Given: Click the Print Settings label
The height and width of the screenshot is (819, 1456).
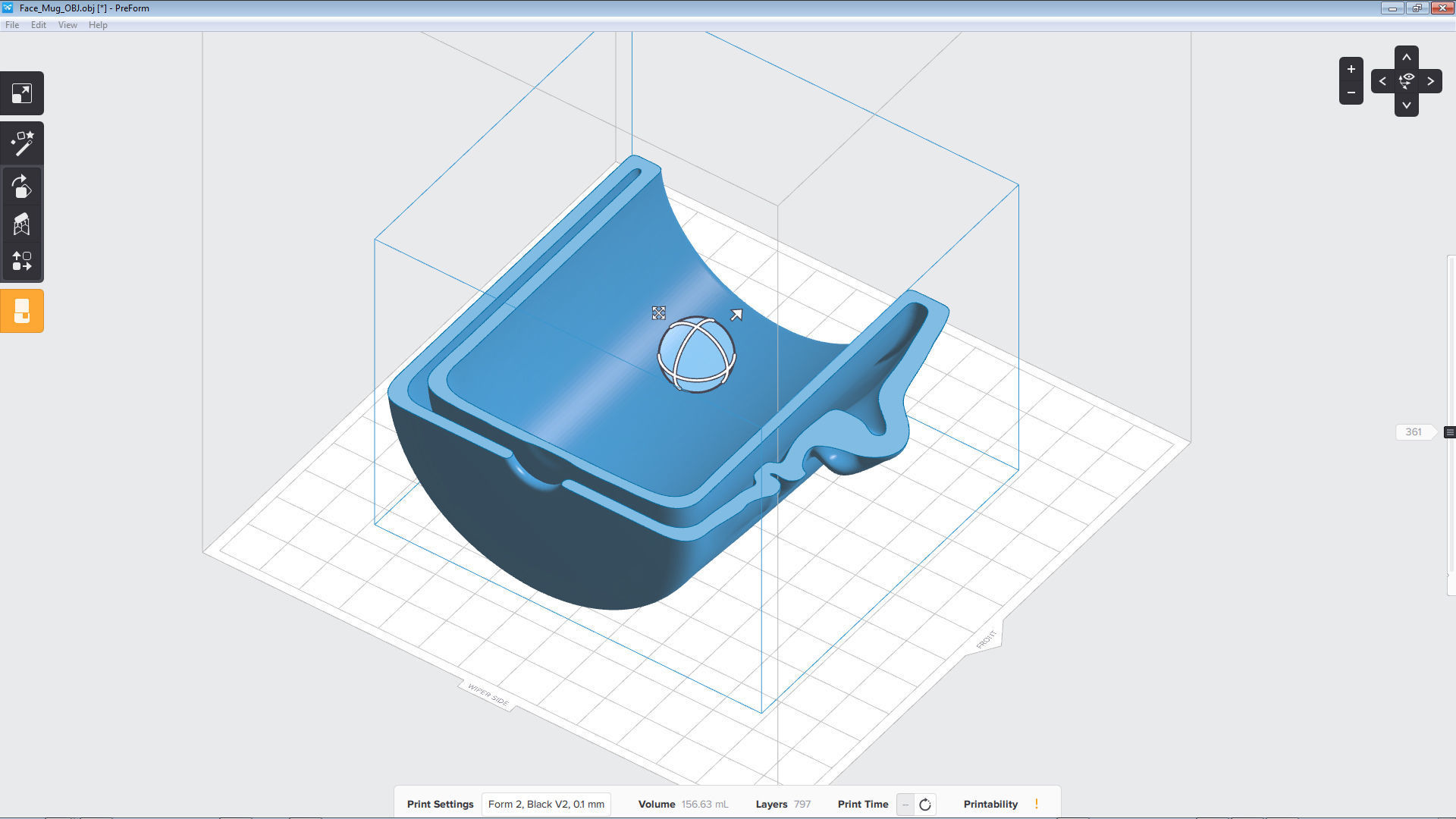Looking at the screenshot, I should click(440, 805).
